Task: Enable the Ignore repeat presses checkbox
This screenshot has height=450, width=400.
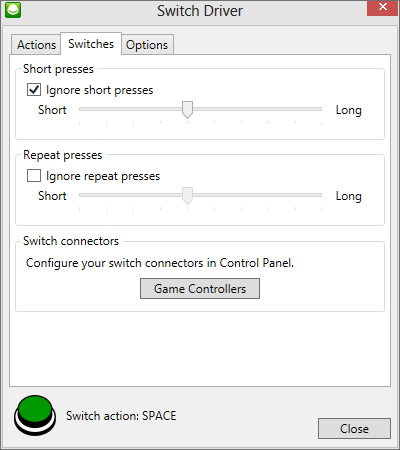Action: pyautogui.click(x=34, y=176)
